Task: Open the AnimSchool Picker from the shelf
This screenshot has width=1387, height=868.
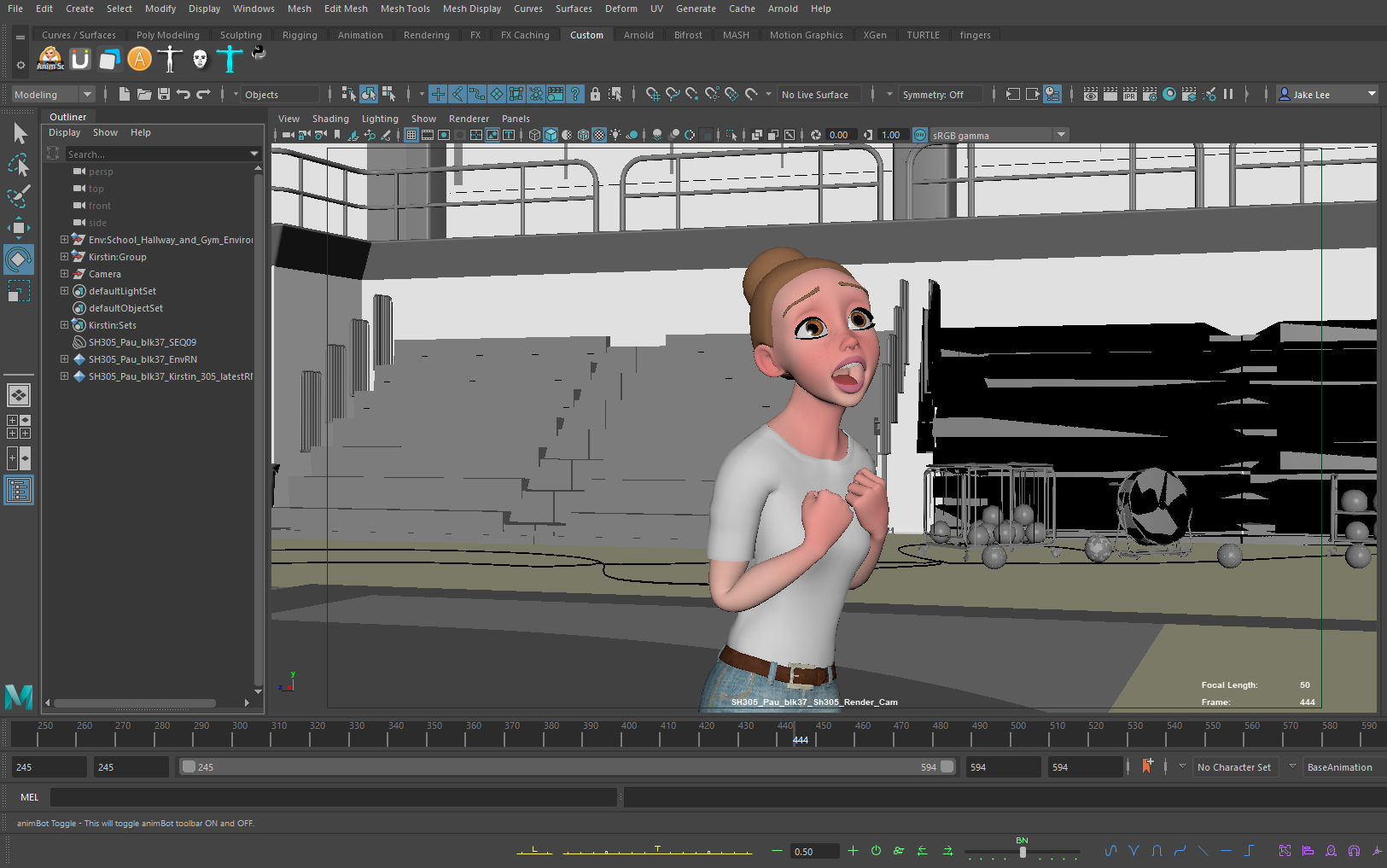Action: (x=50, y=59)
